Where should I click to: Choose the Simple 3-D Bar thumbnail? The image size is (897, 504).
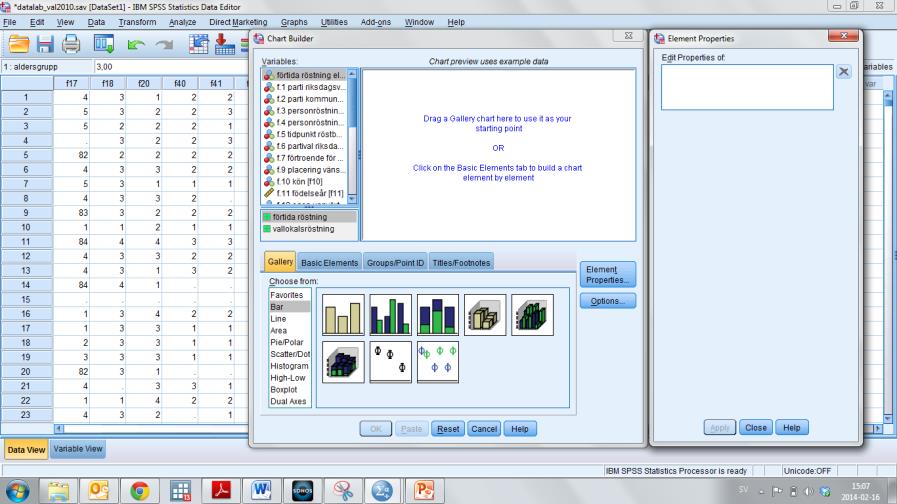pyautogui.click(x=485, y=315)
